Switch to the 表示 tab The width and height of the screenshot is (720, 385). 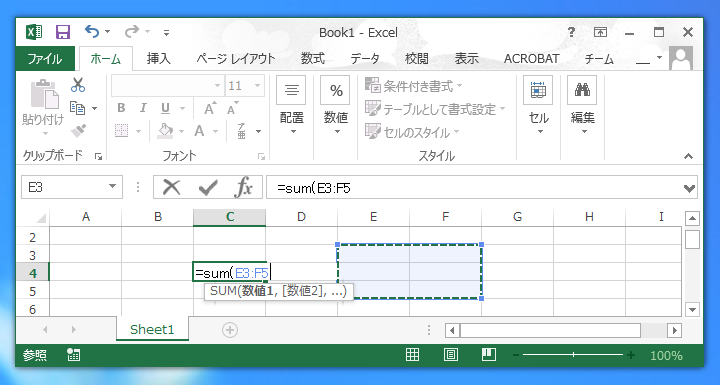[x=467, y=59]
